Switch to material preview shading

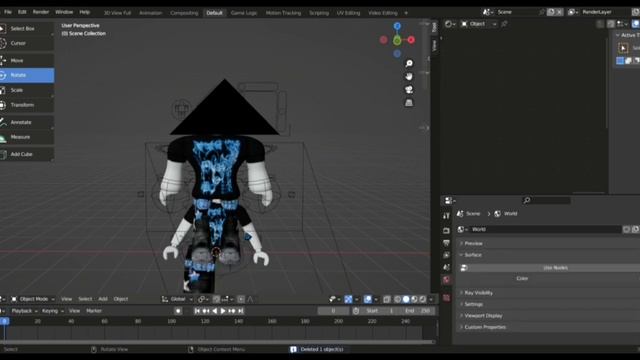414,300
